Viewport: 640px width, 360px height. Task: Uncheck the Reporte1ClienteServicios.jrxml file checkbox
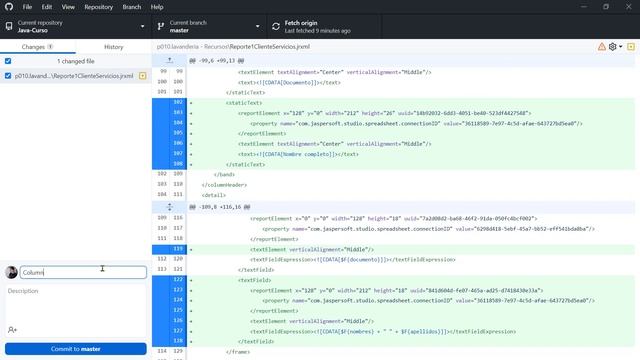point(8,76)
